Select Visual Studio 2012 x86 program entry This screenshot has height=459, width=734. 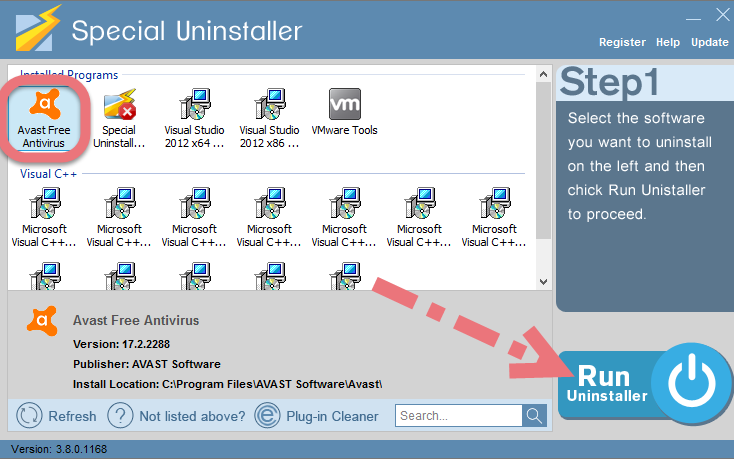point(269,118)
